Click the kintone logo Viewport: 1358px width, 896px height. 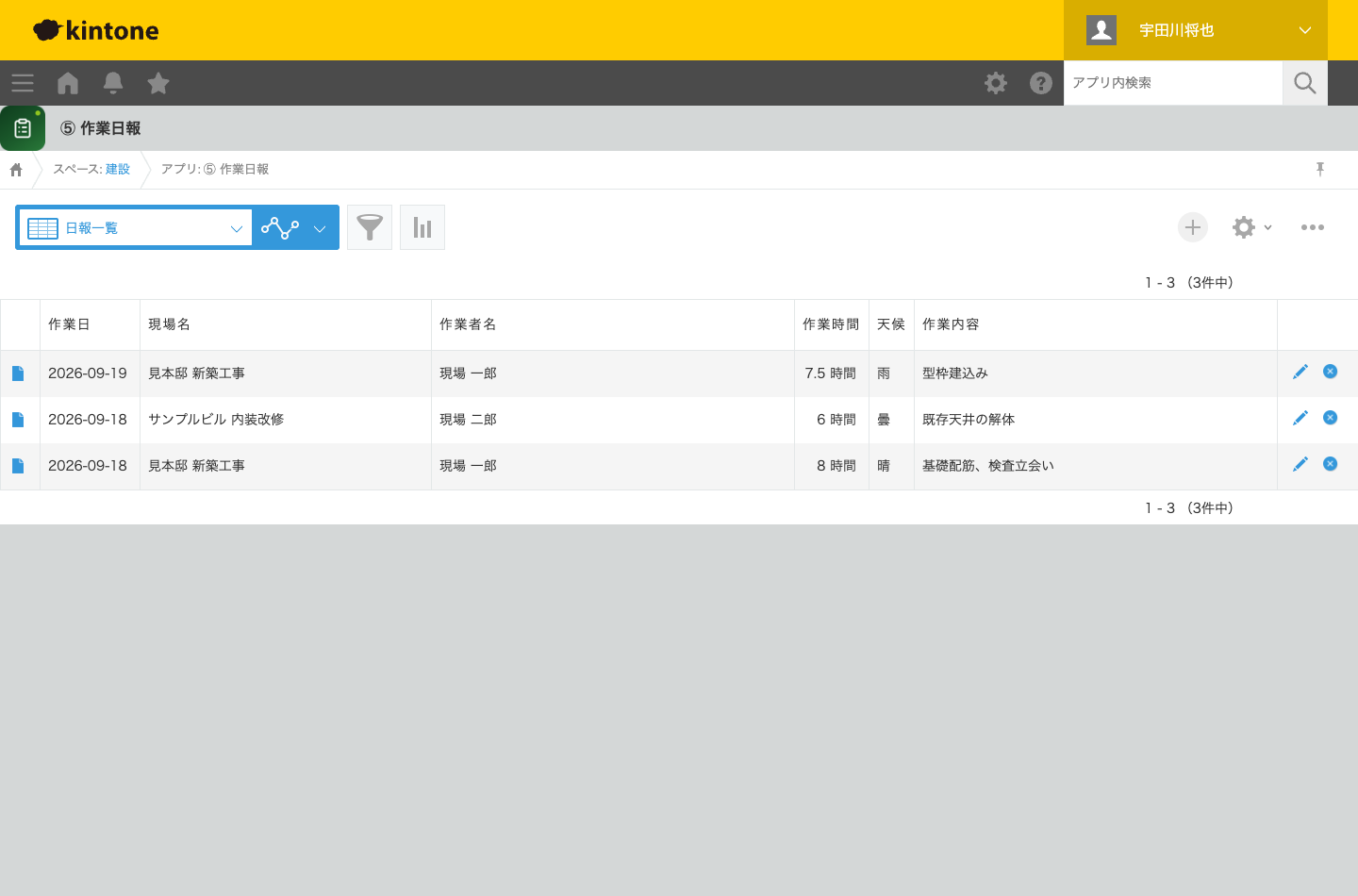pyautogui.click(x=96, y=30)
